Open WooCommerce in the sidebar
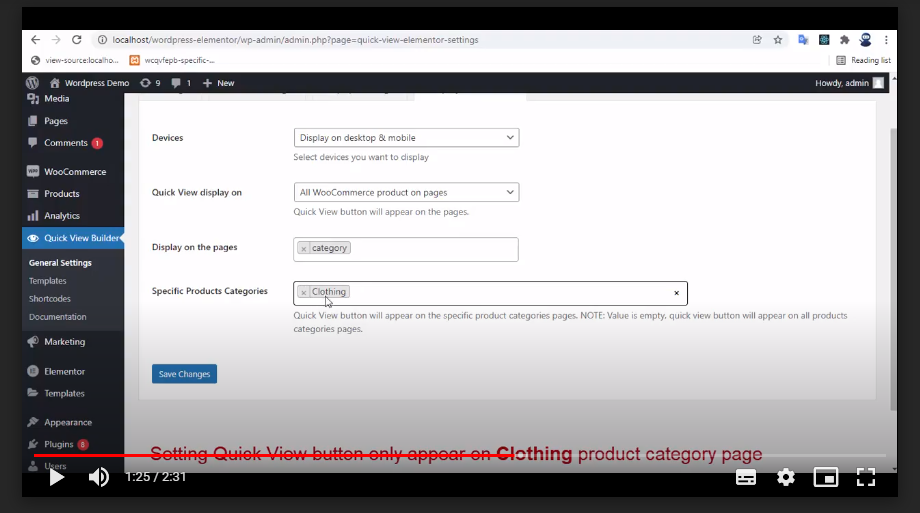 tap(73, 171)
